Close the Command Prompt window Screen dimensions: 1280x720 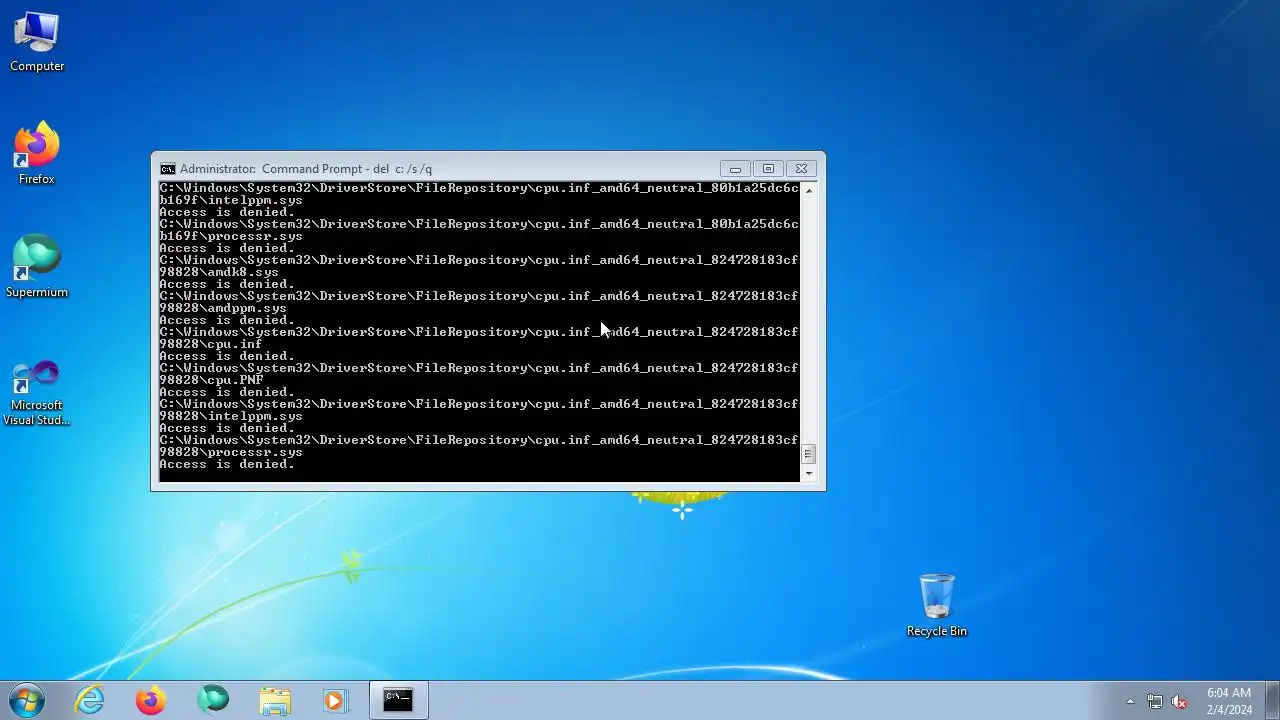click(x=801, y=169)
